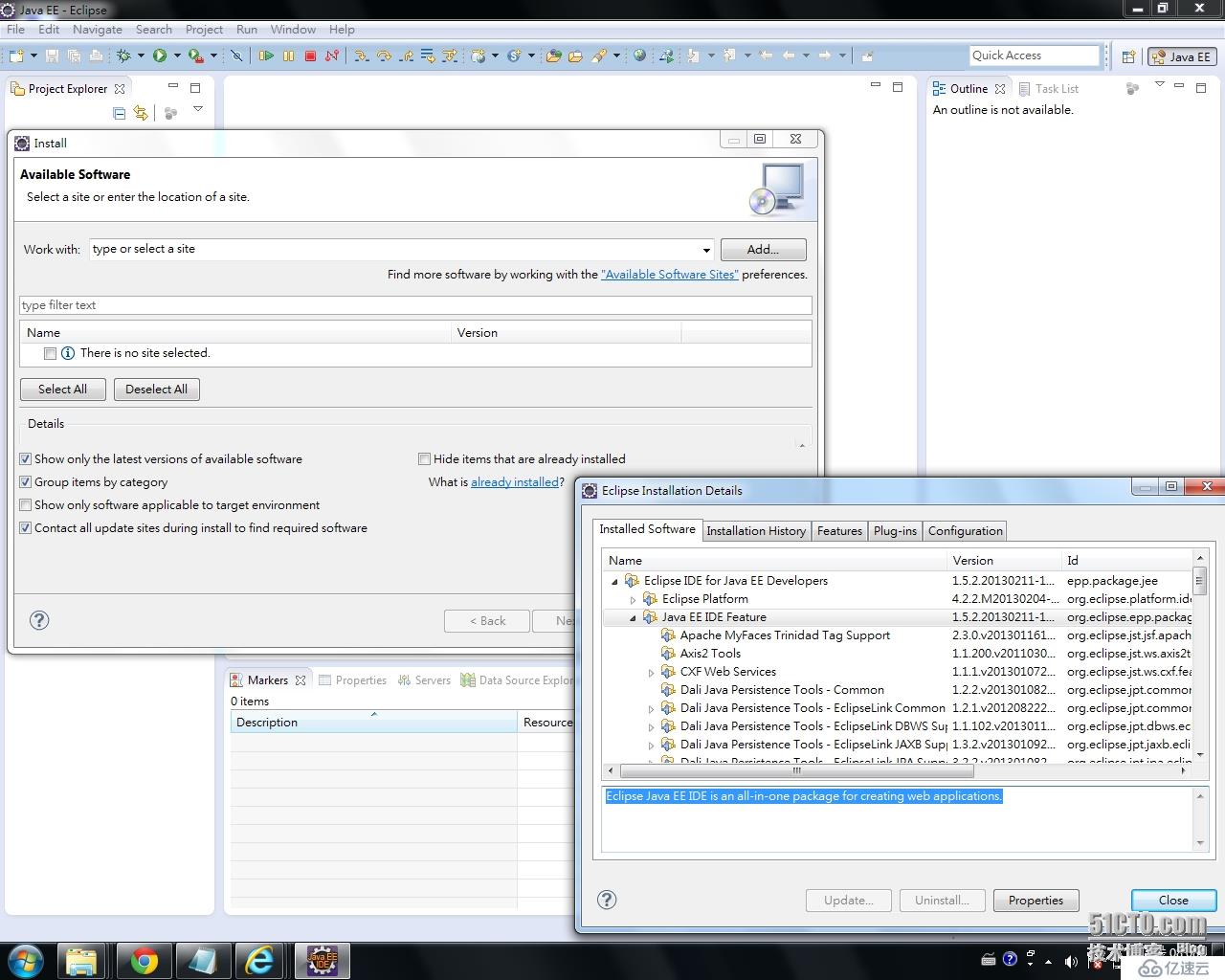Click the red Terminate icon
The image size is (1225, 980).
point(310,56)
